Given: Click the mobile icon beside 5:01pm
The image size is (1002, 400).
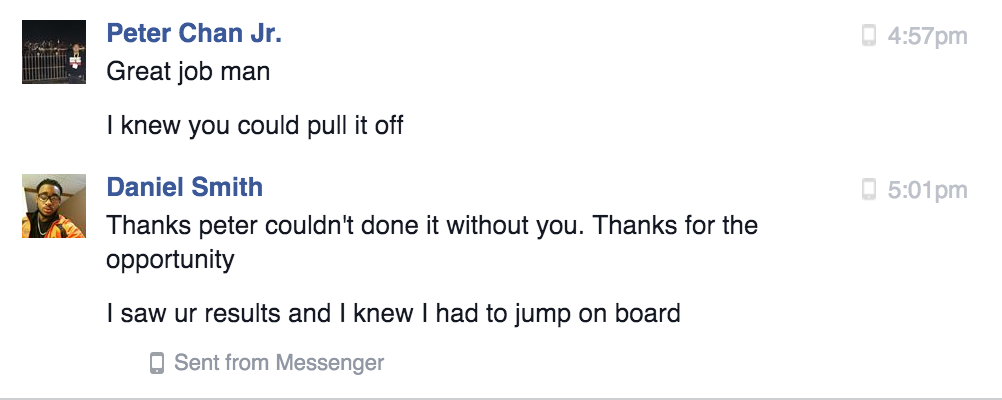Looking at the screenshot, I should (x=868, y=189).
